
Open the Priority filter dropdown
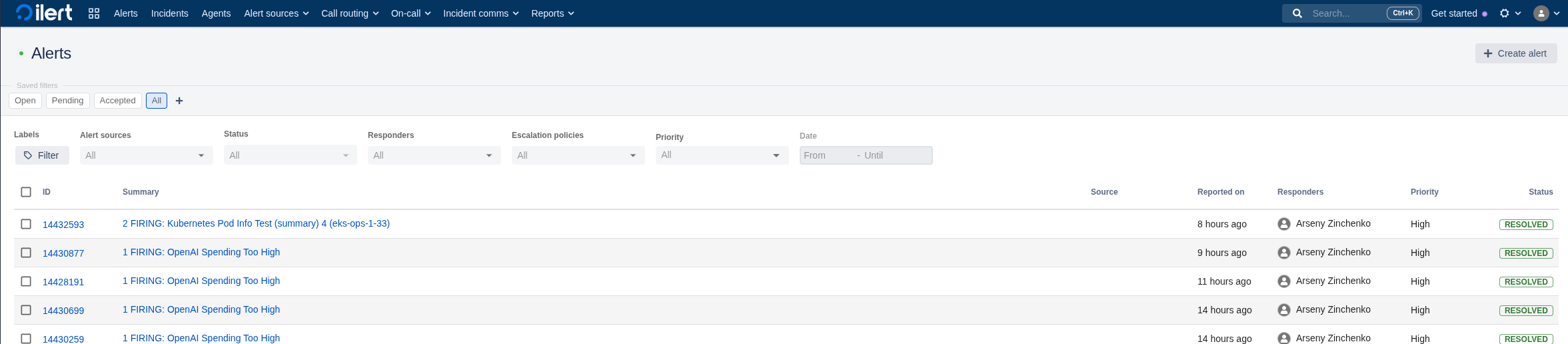722,155
